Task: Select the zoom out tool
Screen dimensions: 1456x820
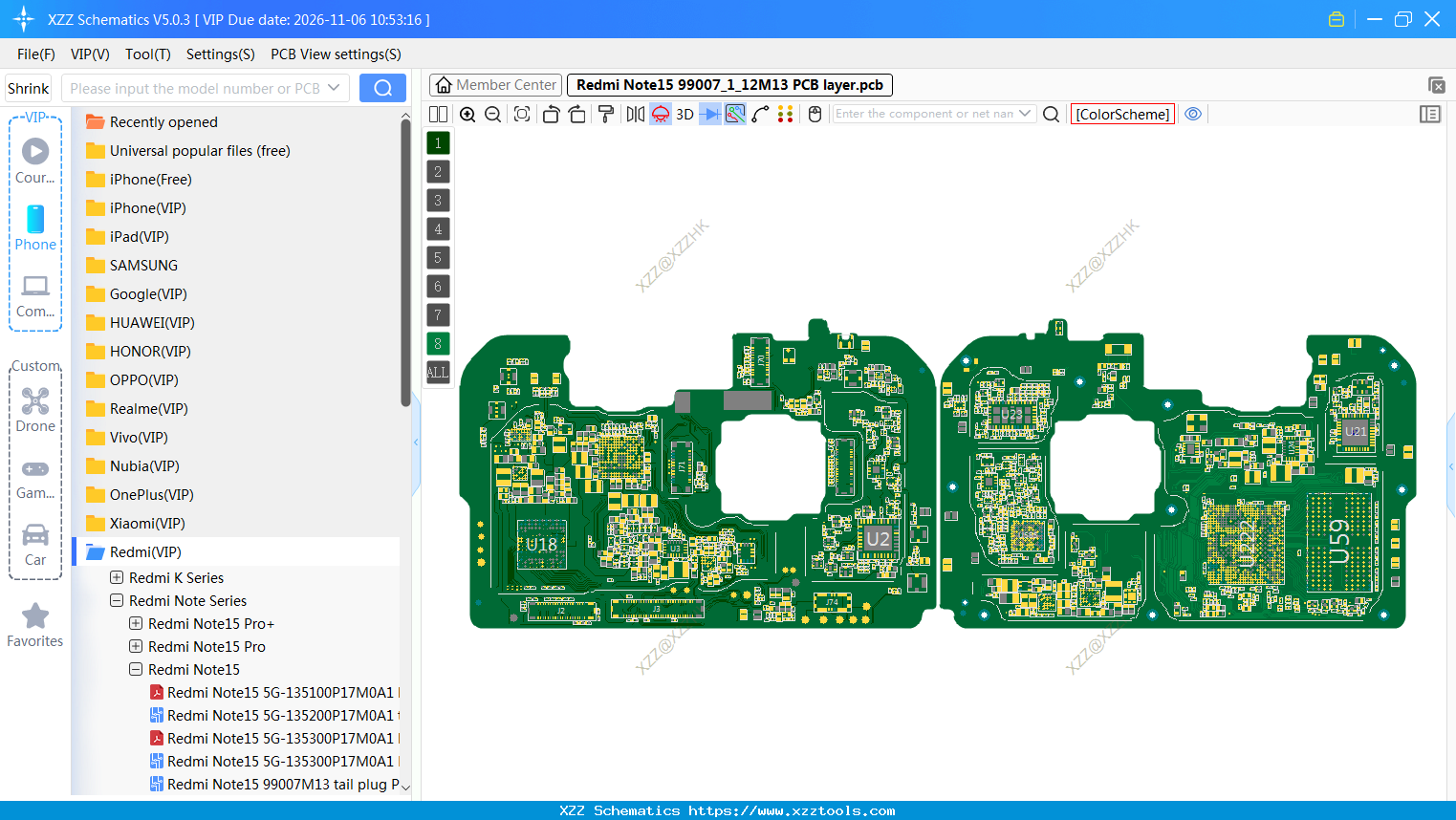Action: (491, 114)
